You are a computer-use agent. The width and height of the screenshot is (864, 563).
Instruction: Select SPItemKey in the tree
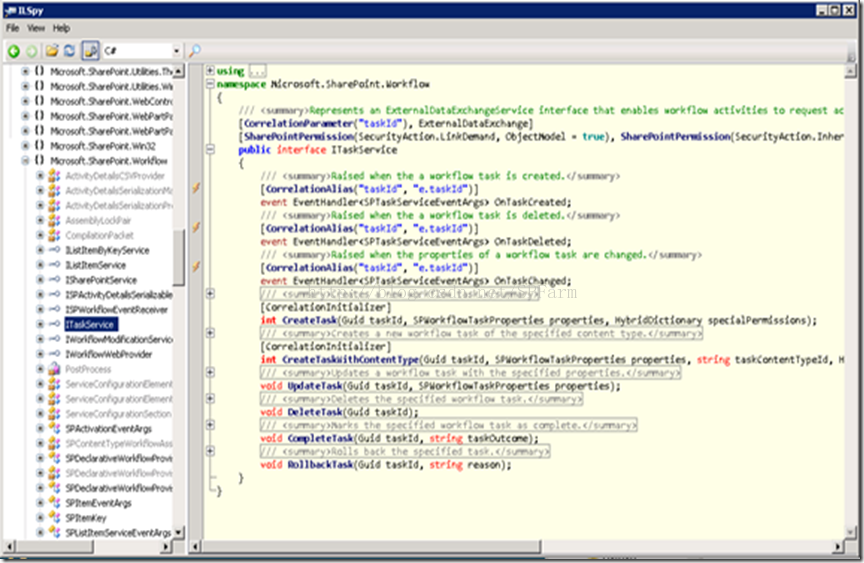86,518
